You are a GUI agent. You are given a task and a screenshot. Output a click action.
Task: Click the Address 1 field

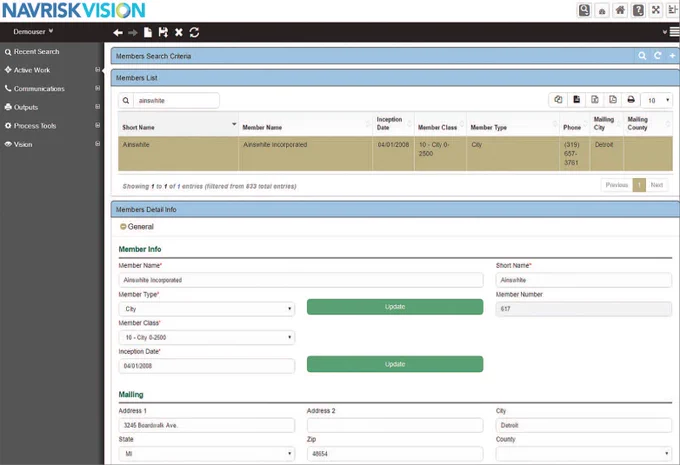(x=206, y=425)
